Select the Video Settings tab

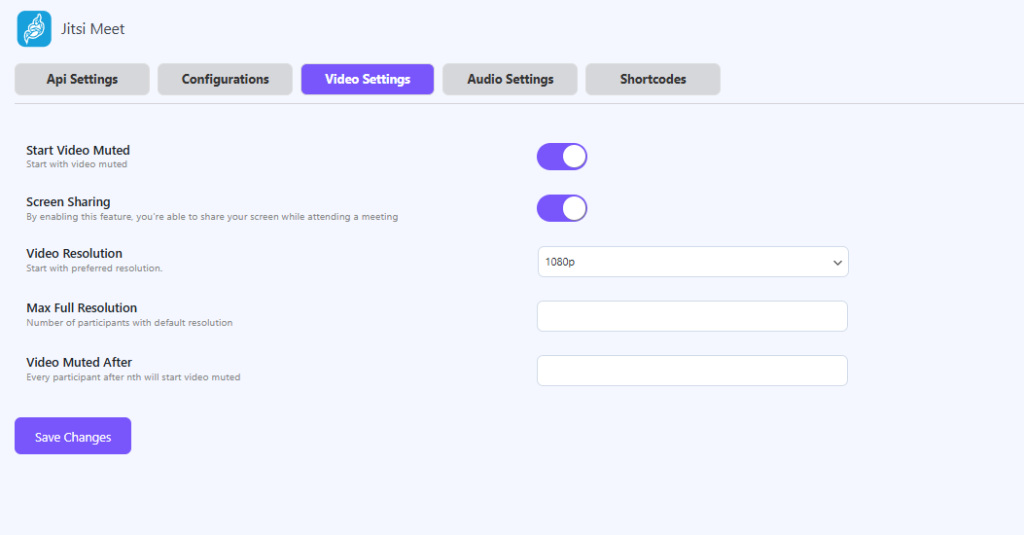click(x=367, y=79)
